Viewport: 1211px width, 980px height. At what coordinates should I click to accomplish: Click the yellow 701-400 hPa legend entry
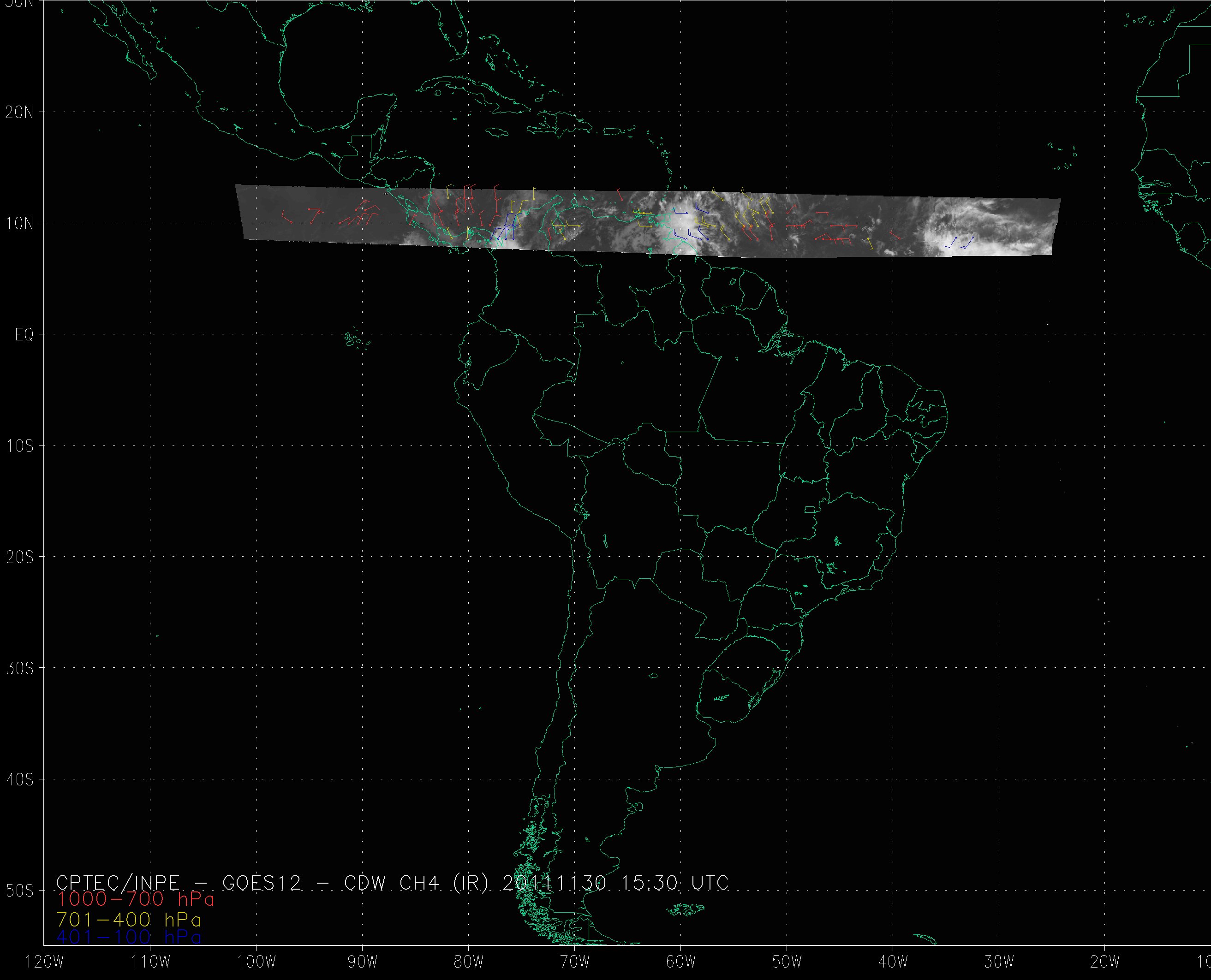coord(129,919)
